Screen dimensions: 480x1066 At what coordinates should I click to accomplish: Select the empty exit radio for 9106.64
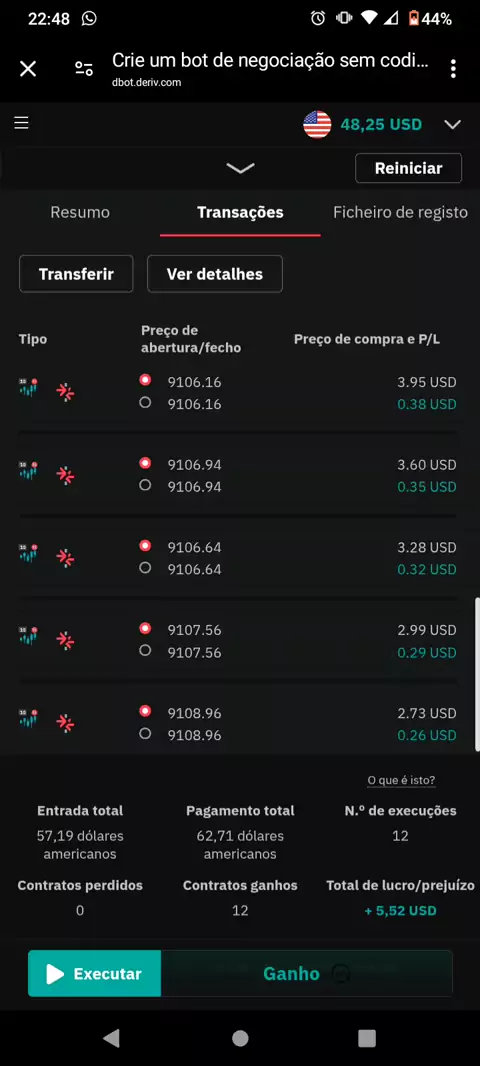point(145,568)
